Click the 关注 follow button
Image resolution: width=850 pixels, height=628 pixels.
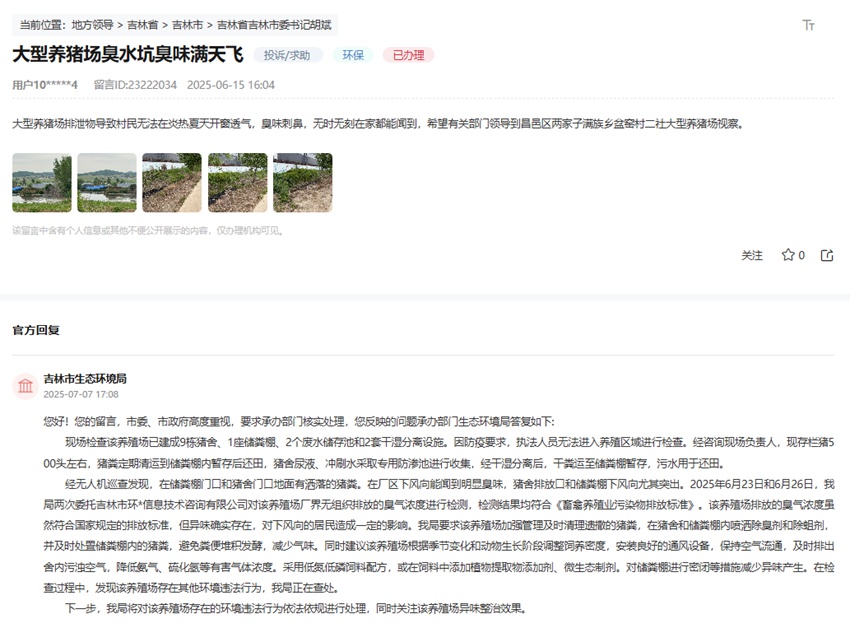[x=751, y=255]
